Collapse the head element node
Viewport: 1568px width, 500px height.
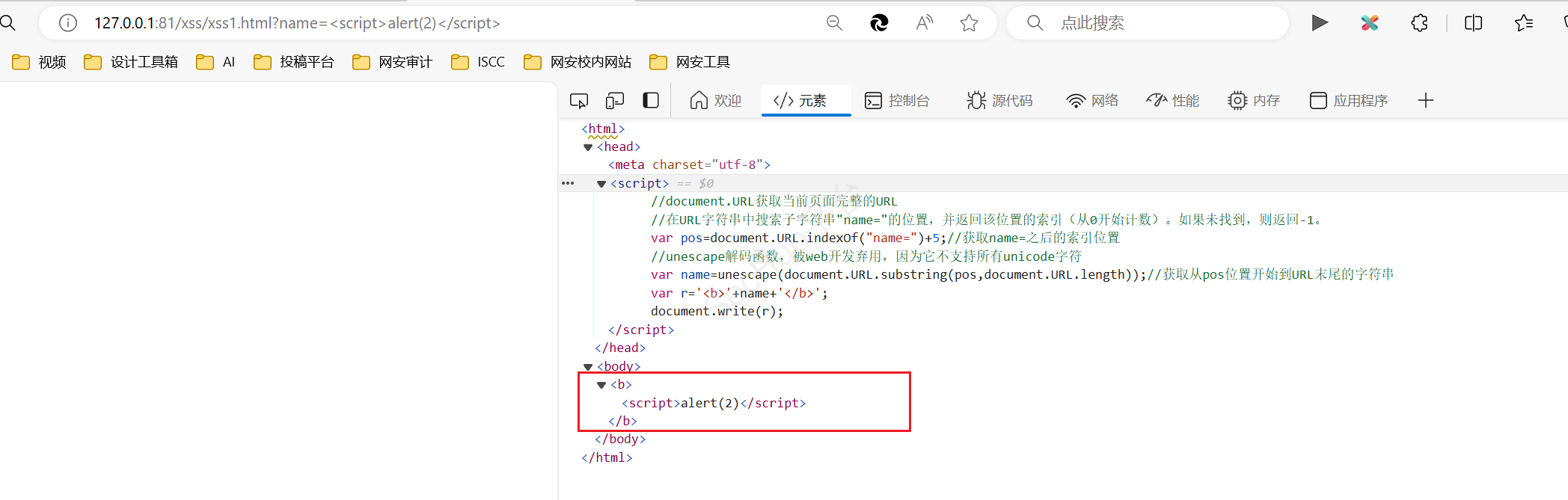point(588,147)
